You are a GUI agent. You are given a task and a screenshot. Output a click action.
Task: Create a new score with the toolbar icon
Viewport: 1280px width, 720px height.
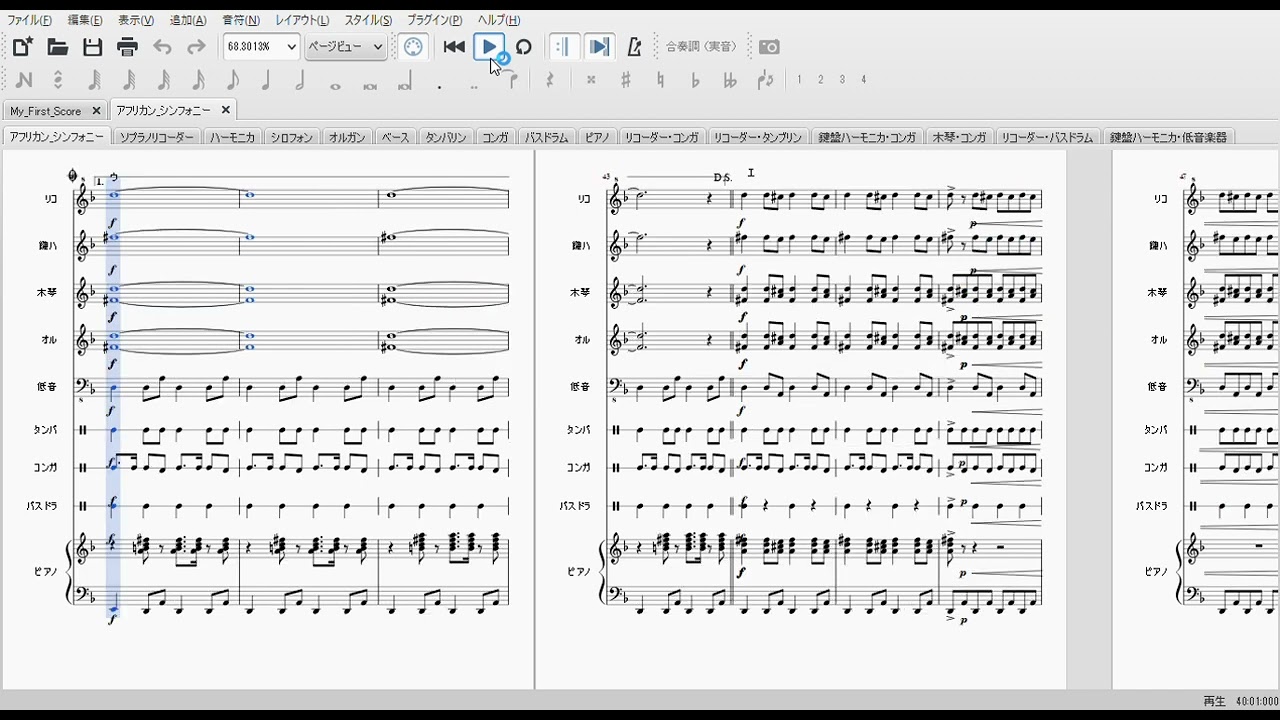point(22,47)
